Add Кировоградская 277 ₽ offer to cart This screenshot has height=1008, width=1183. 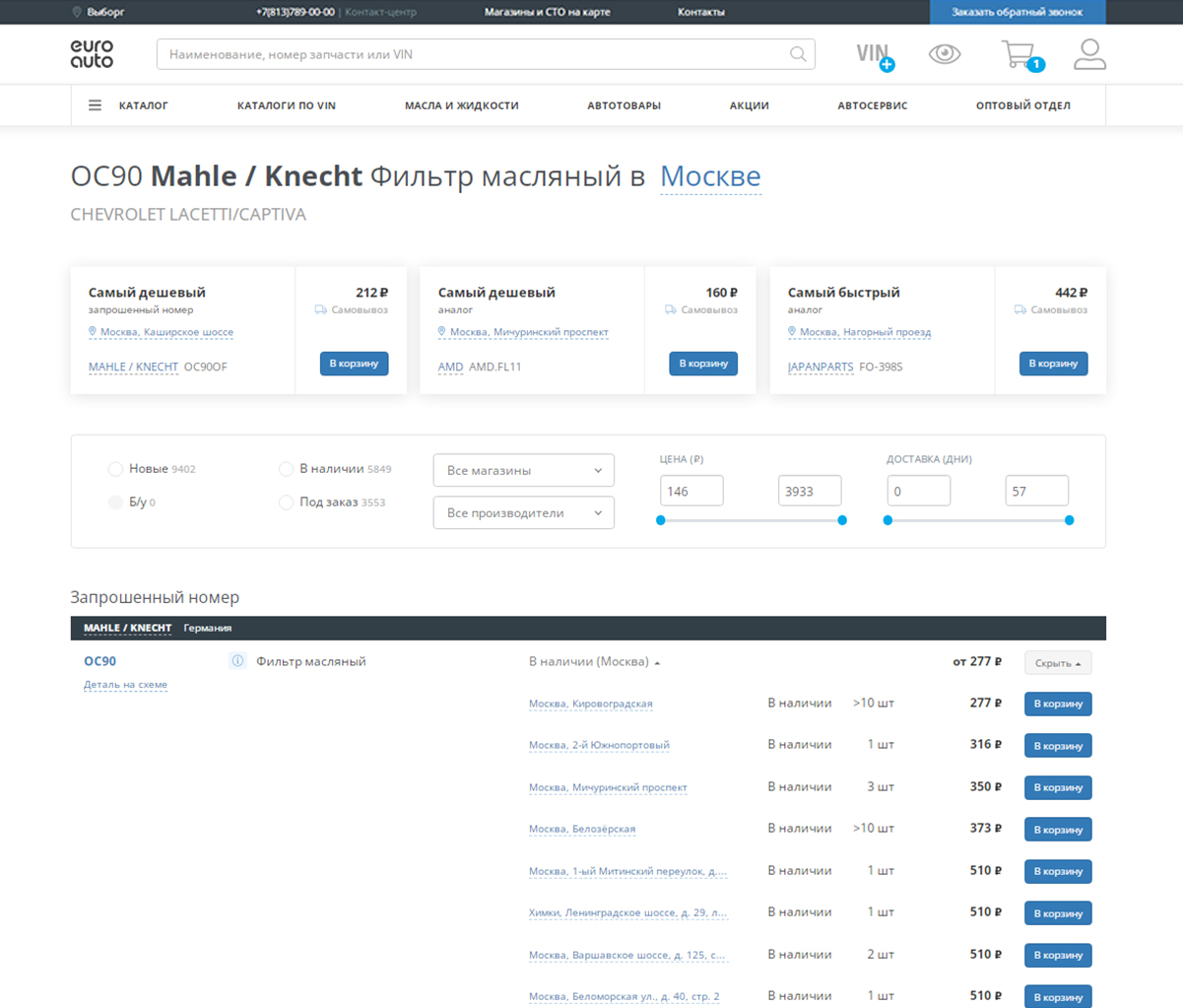tap(1058, 704)
